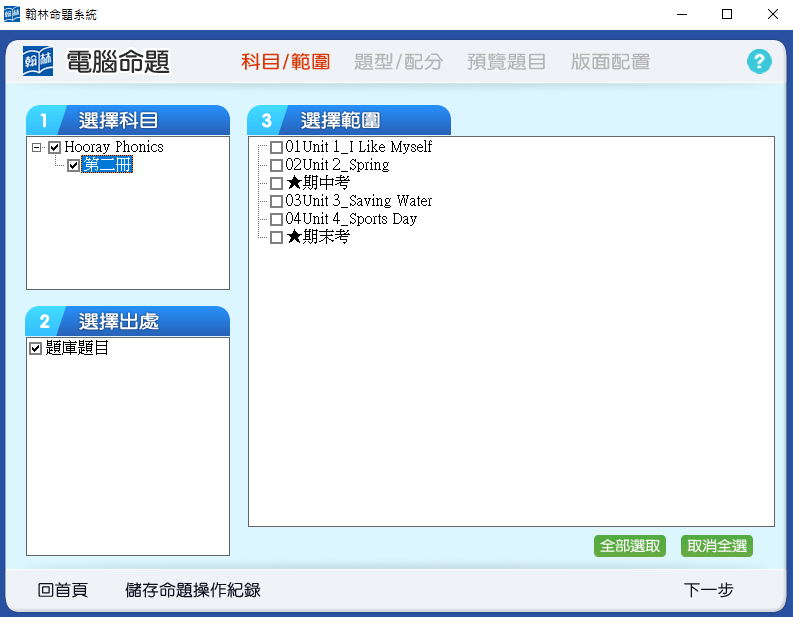This screenshot has height=617, width=793.
Task: Click 儲存命題操作紀錄
Action: [193, 590]
